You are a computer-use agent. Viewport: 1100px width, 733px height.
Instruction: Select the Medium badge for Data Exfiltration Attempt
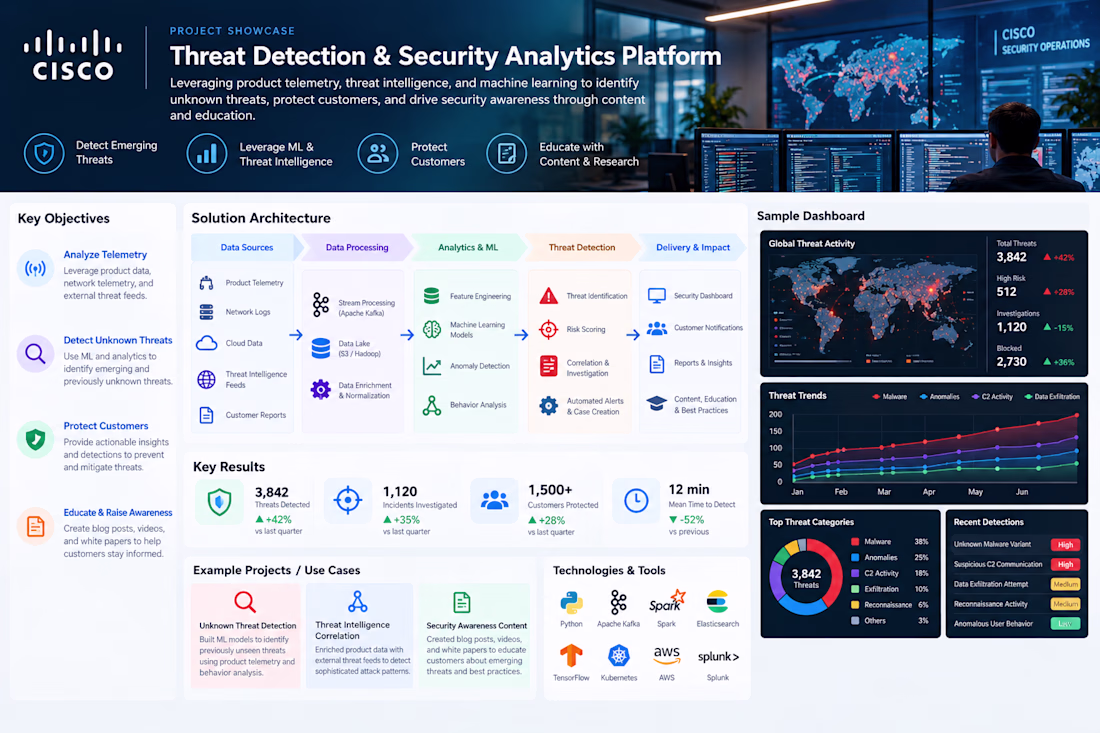[x=1065, y=584]
